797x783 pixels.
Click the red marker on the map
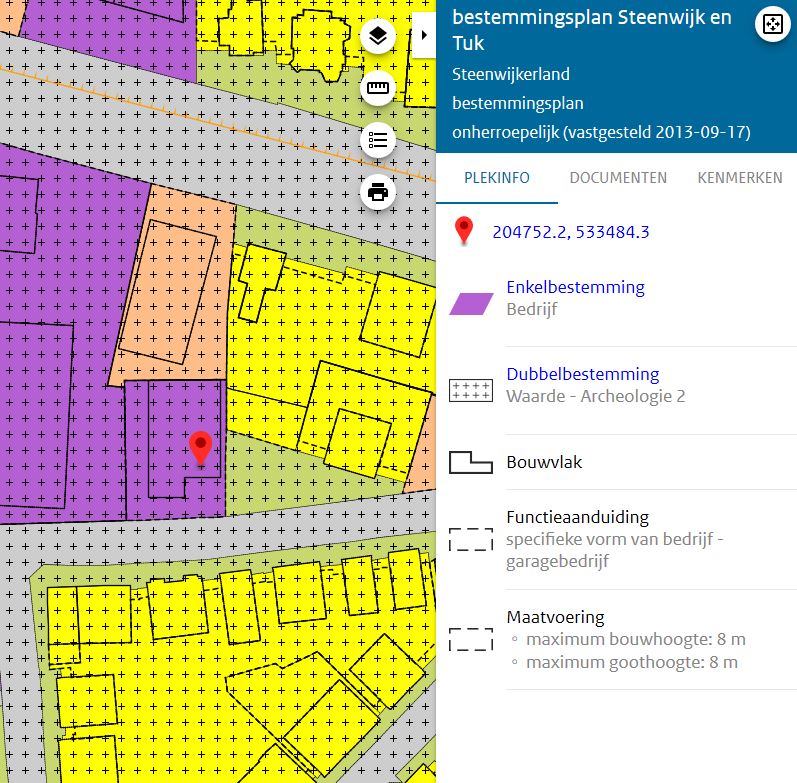(201, 448)
